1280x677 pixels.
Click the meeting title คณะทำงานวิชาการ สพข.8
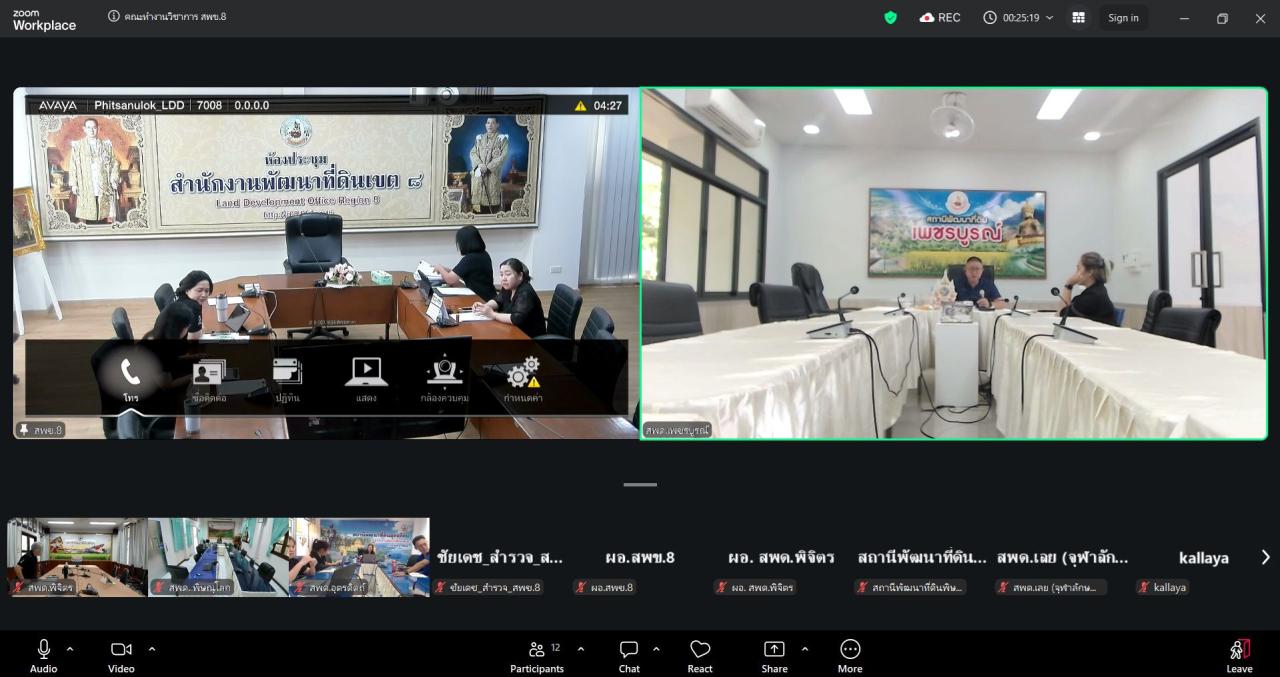point(176,17)
